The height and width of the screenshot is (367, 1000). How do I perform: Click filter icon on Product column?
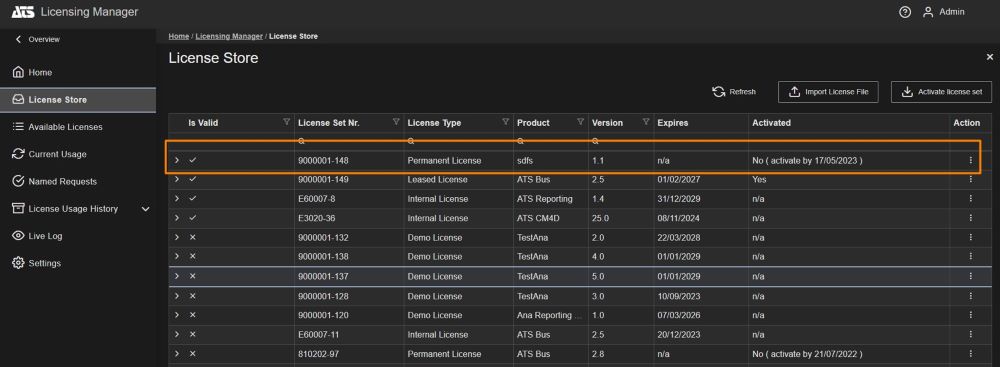[580, 122]
